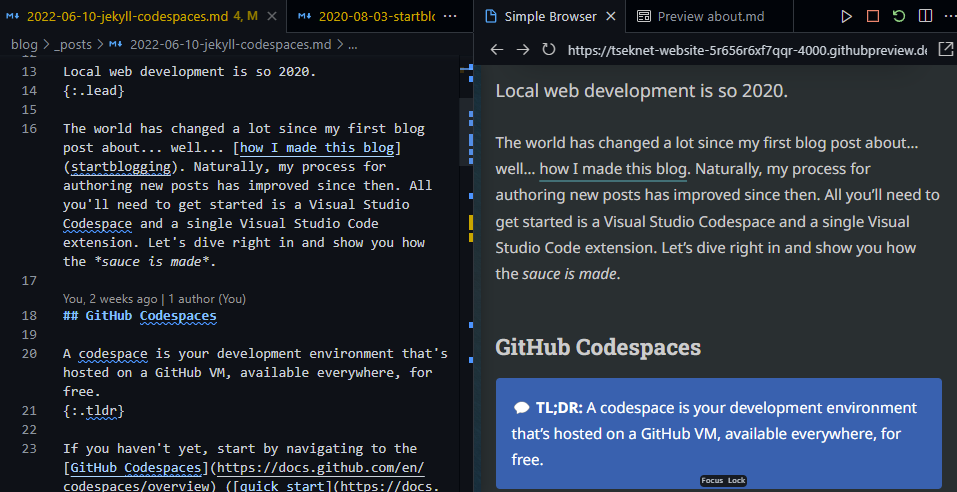Viewport: 957px width, 492px height.
Task: Click the _posts breadcrumb folder
Action: click(x=72, y=45)
